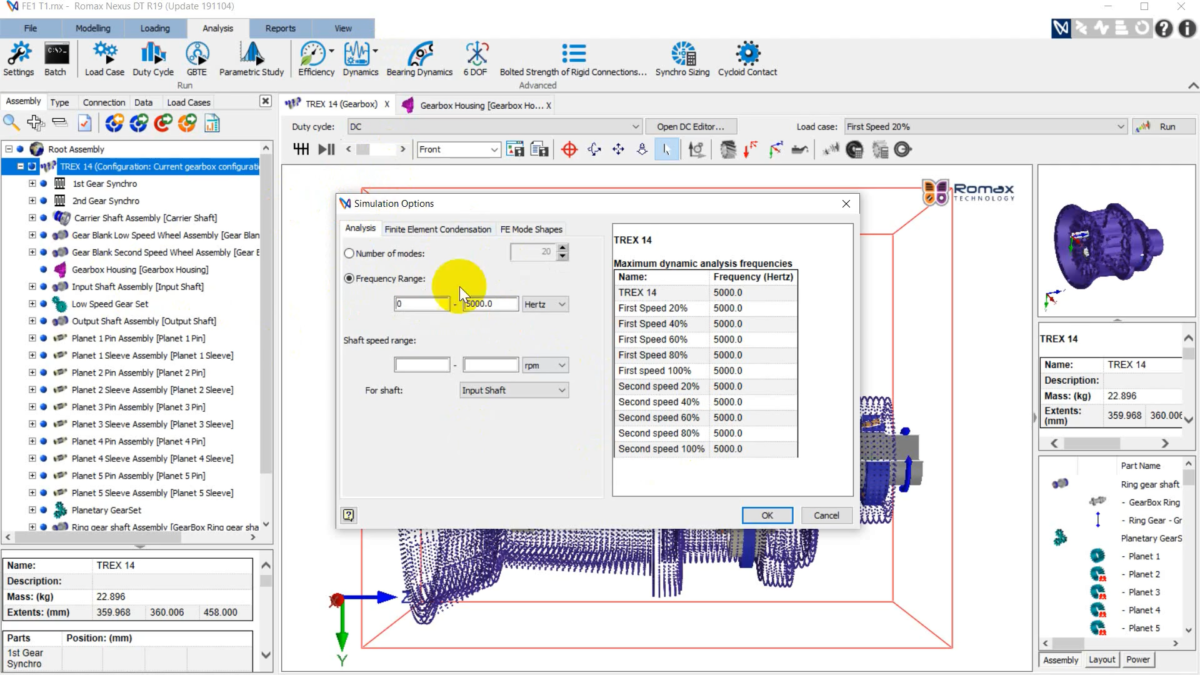Open the Batch run tool
The height and width of the screenshot is (675, 1200).
[56, 59]
